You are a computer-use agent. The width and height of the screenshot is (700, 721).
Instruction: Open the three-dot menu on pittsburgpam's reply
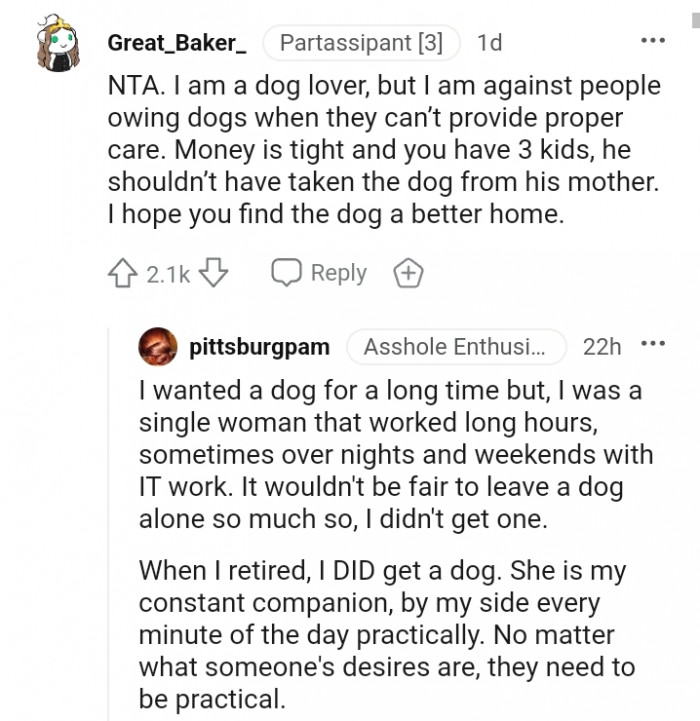pyautogui.click(x=652, y=346)
